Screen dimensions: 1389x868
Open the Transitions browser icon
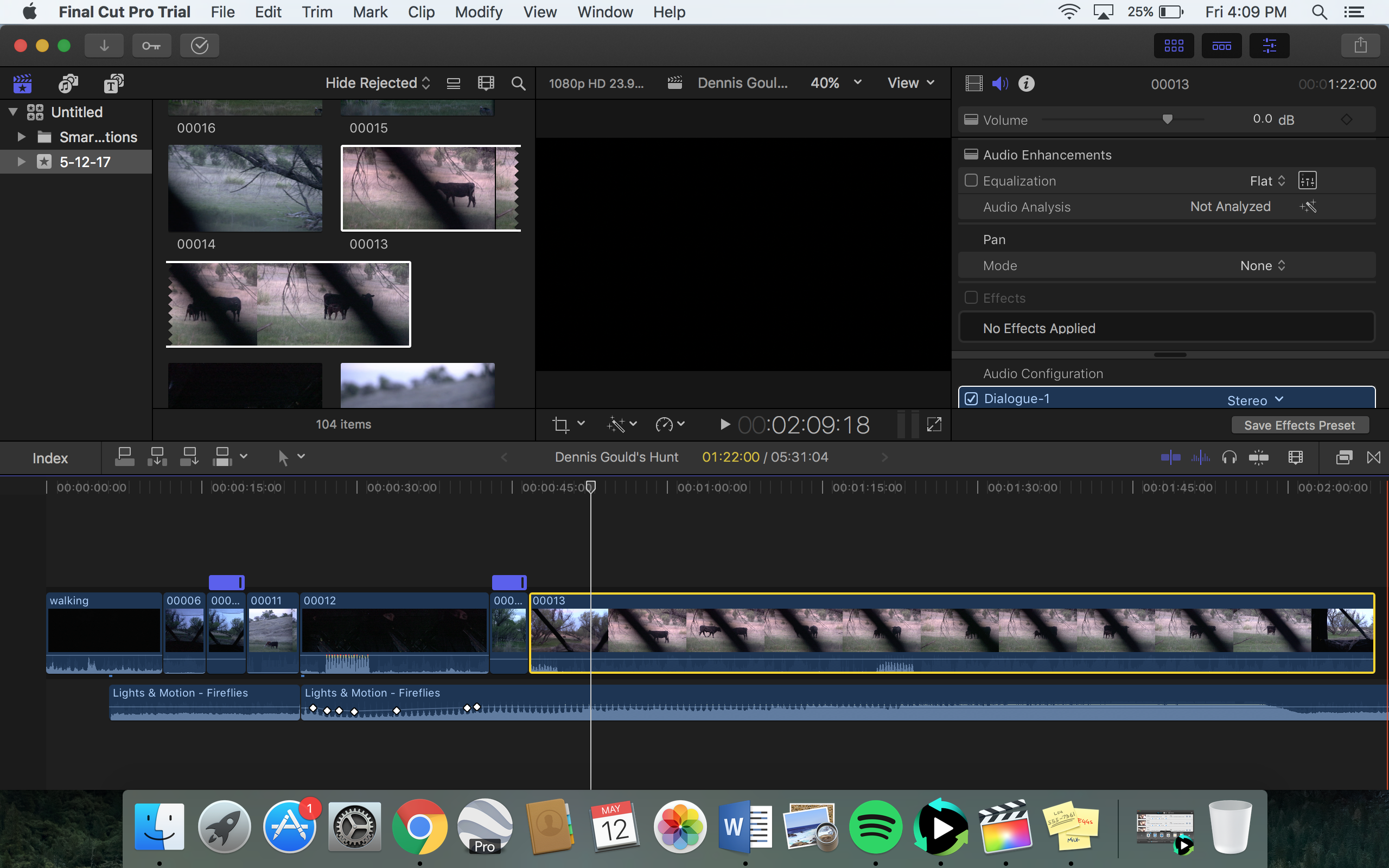(x=1373, y=457)
